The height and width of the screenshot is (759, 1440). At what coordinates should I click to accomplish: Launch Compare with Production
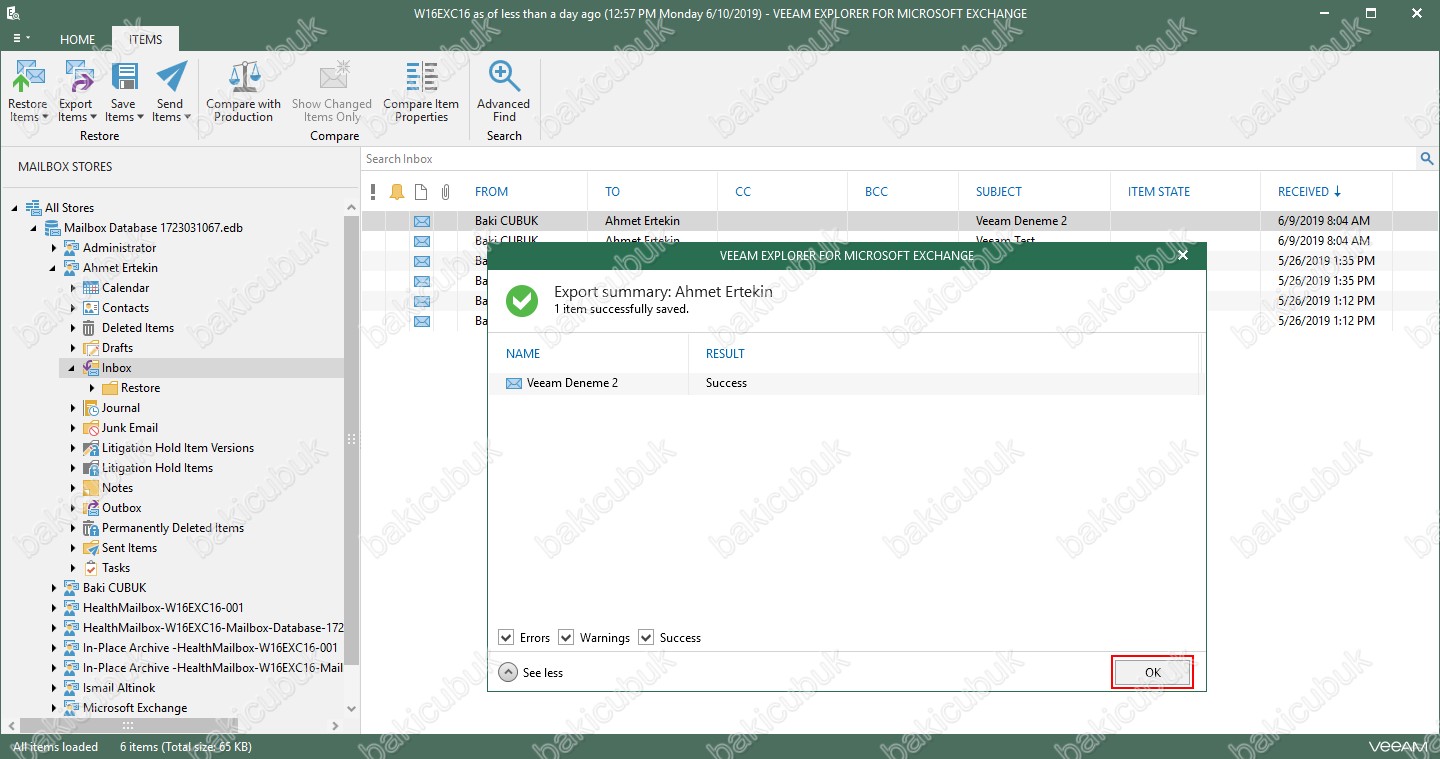[244, 91]
